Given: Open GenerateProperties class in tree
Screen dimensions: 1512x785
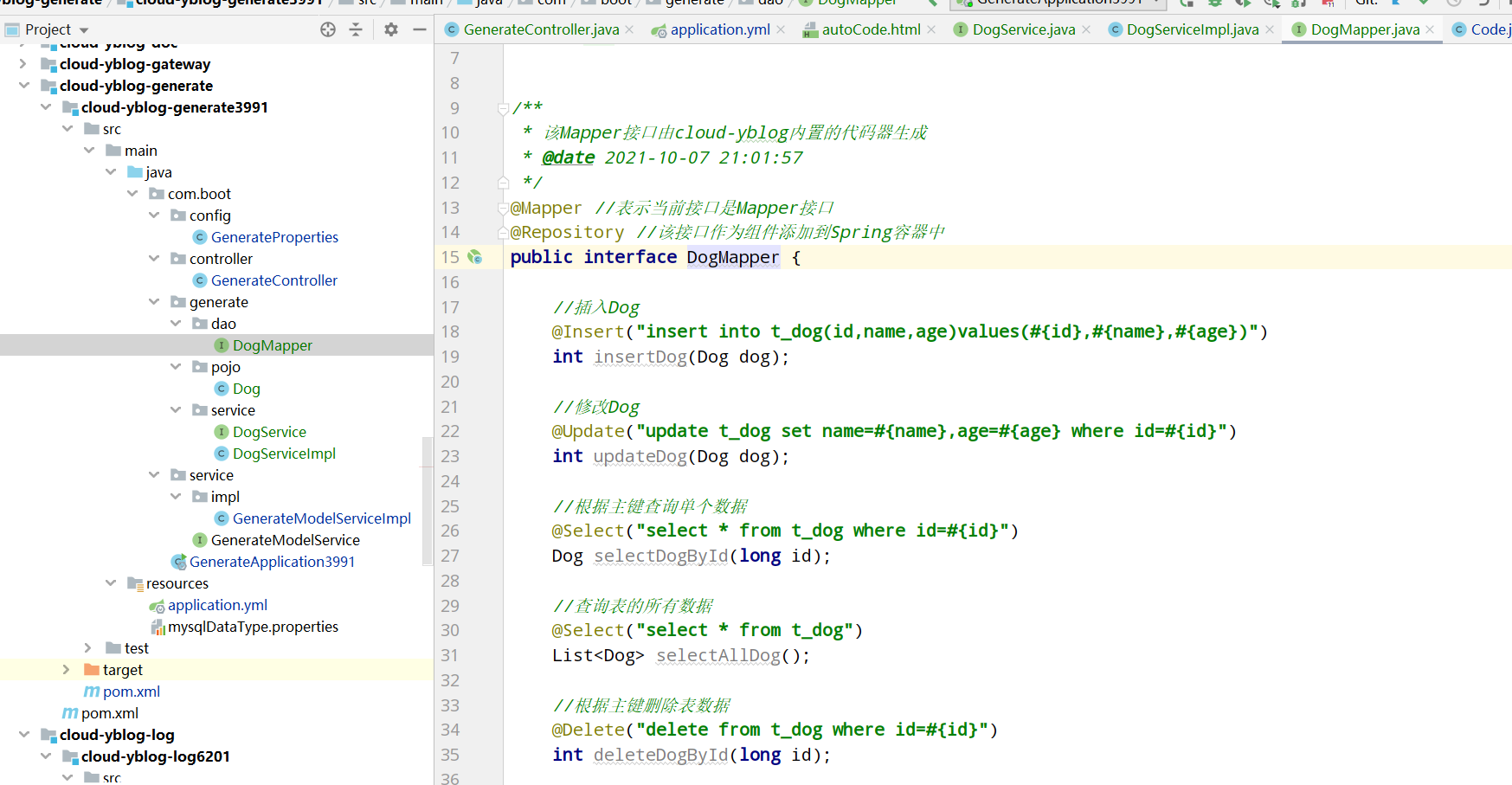Looking at the screenshot, I should tap(274, 237).
